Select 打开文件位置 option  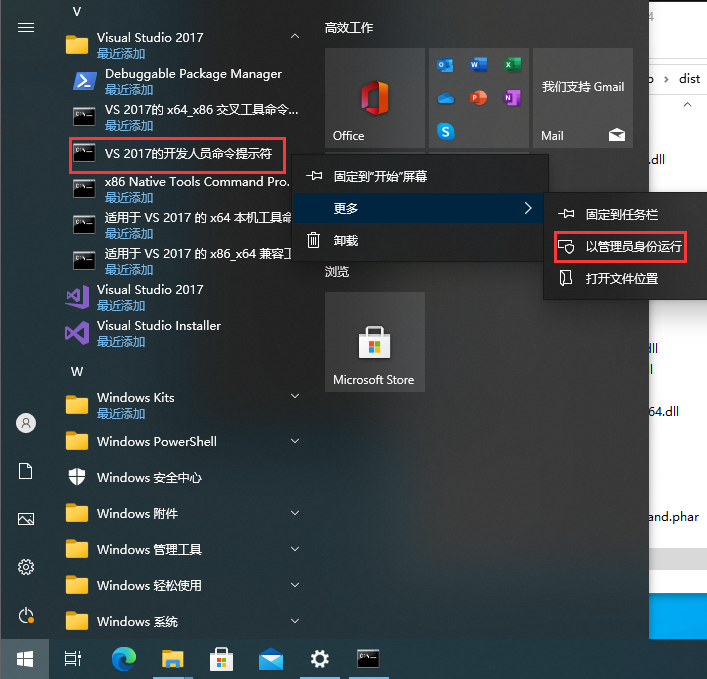[x=626, y=279]
